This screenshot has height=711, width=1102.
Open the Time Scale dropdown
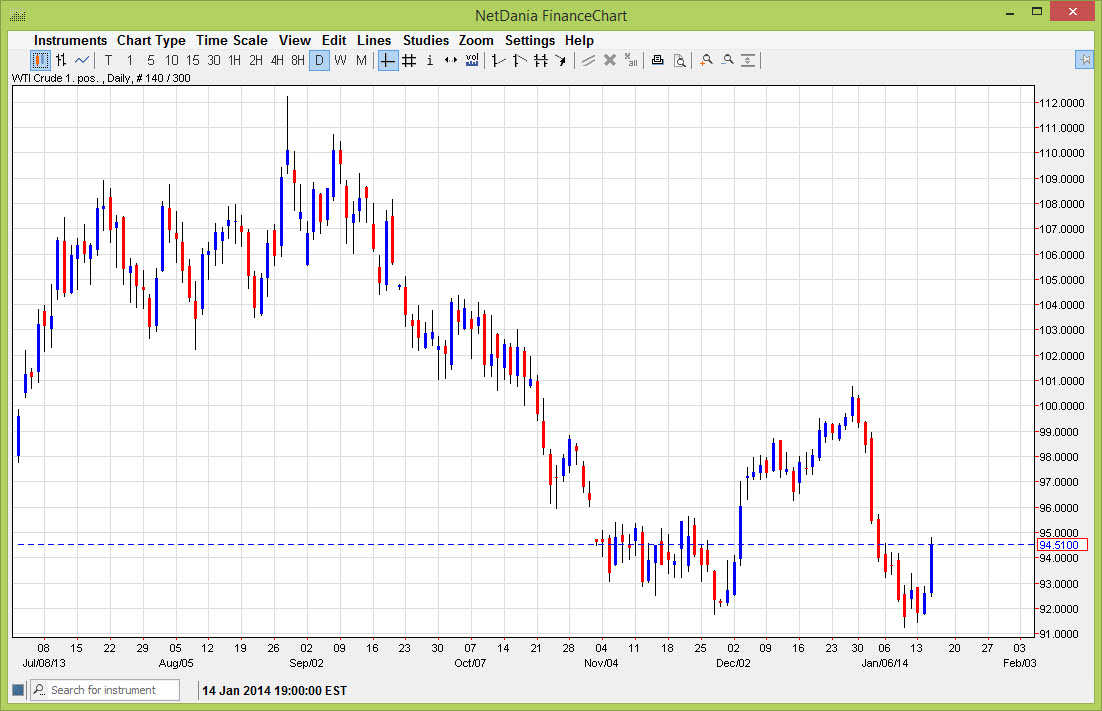pos(231,40)
